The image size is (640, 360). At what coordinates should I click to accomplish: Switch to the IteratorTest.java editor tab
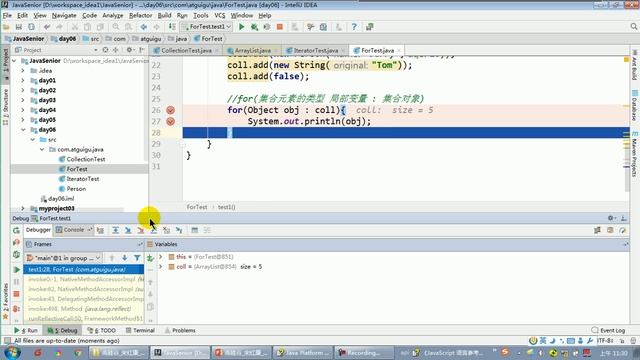(316, 51)
